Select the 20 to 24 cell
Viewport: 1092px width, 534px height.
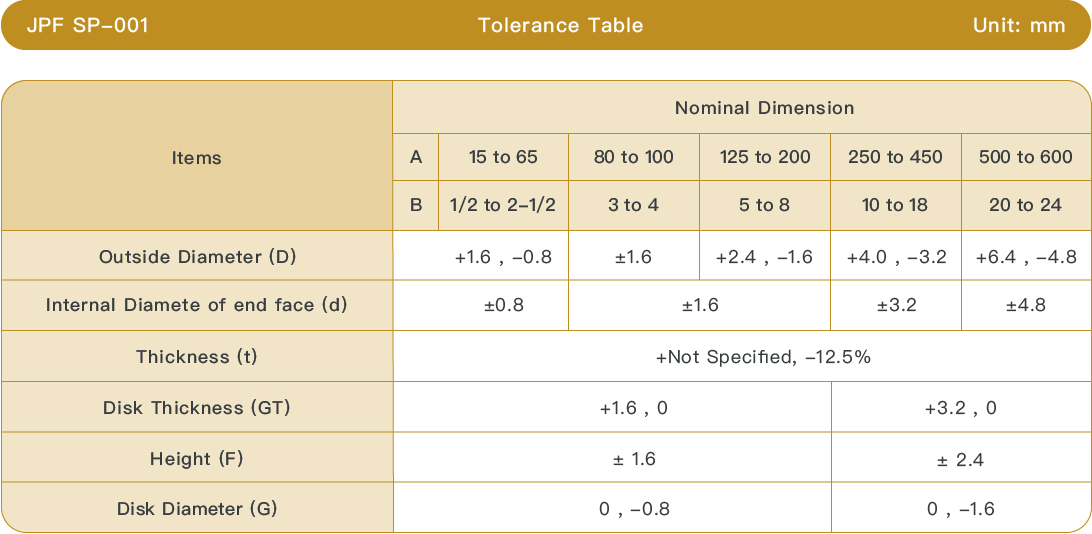1026,206
